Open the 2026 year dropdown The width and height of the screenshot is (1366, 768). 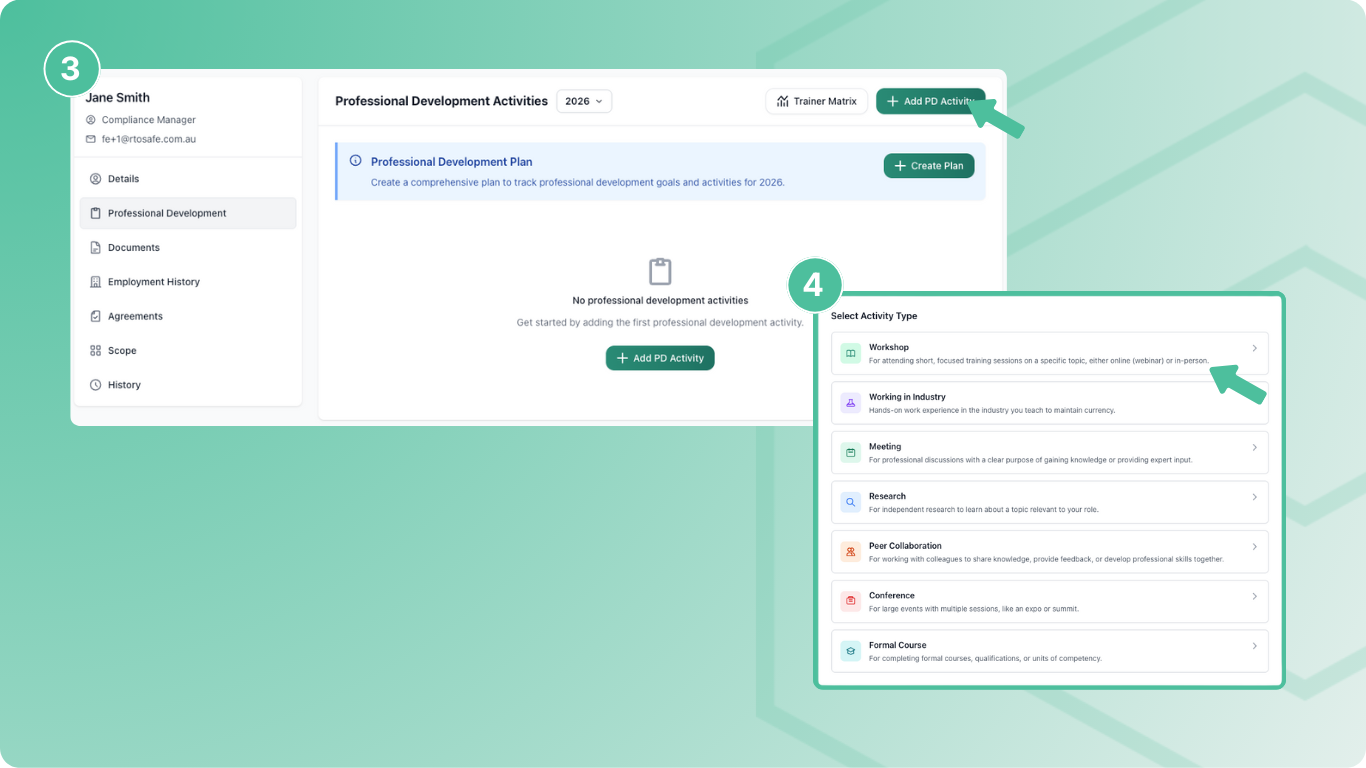pyautogui.click(x=584, y=101)
